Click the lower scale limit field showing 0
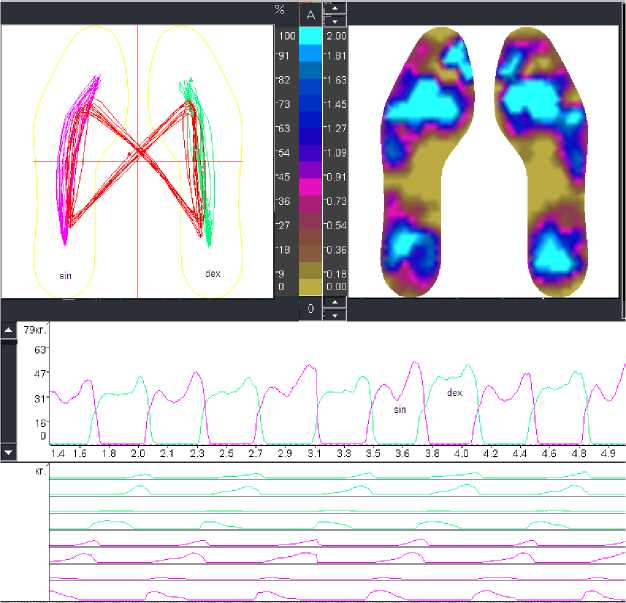Viewport: 626px width, 603px height. tap(311, 309)
